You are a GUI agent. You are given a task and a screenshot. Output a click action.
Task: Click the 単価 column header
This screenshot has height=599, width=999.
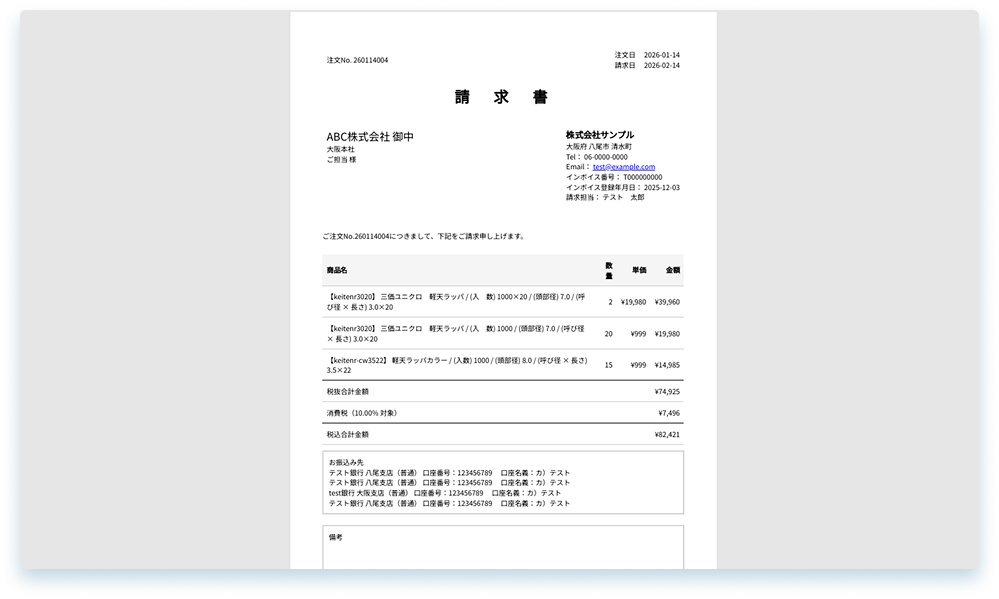[x=639, y=270]
